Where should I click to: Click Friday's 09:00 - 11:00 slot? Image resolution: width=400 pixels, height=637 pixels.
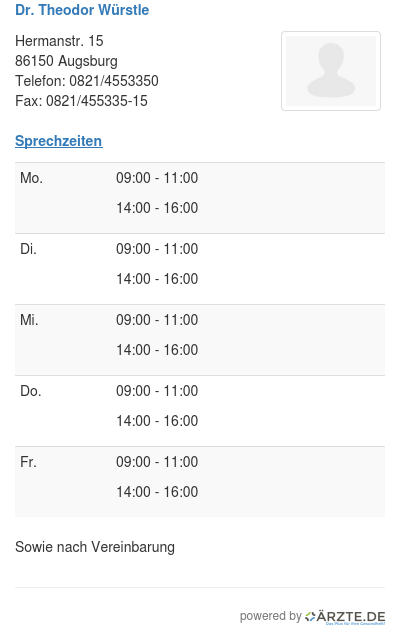pyautogui.click(x=157, y=462)
